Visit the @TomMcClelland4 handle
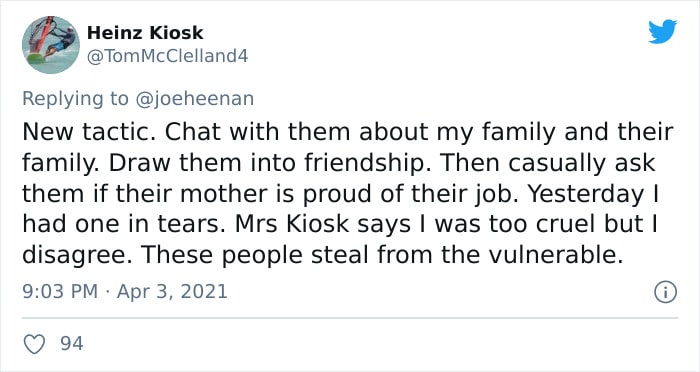 [167, 56]
